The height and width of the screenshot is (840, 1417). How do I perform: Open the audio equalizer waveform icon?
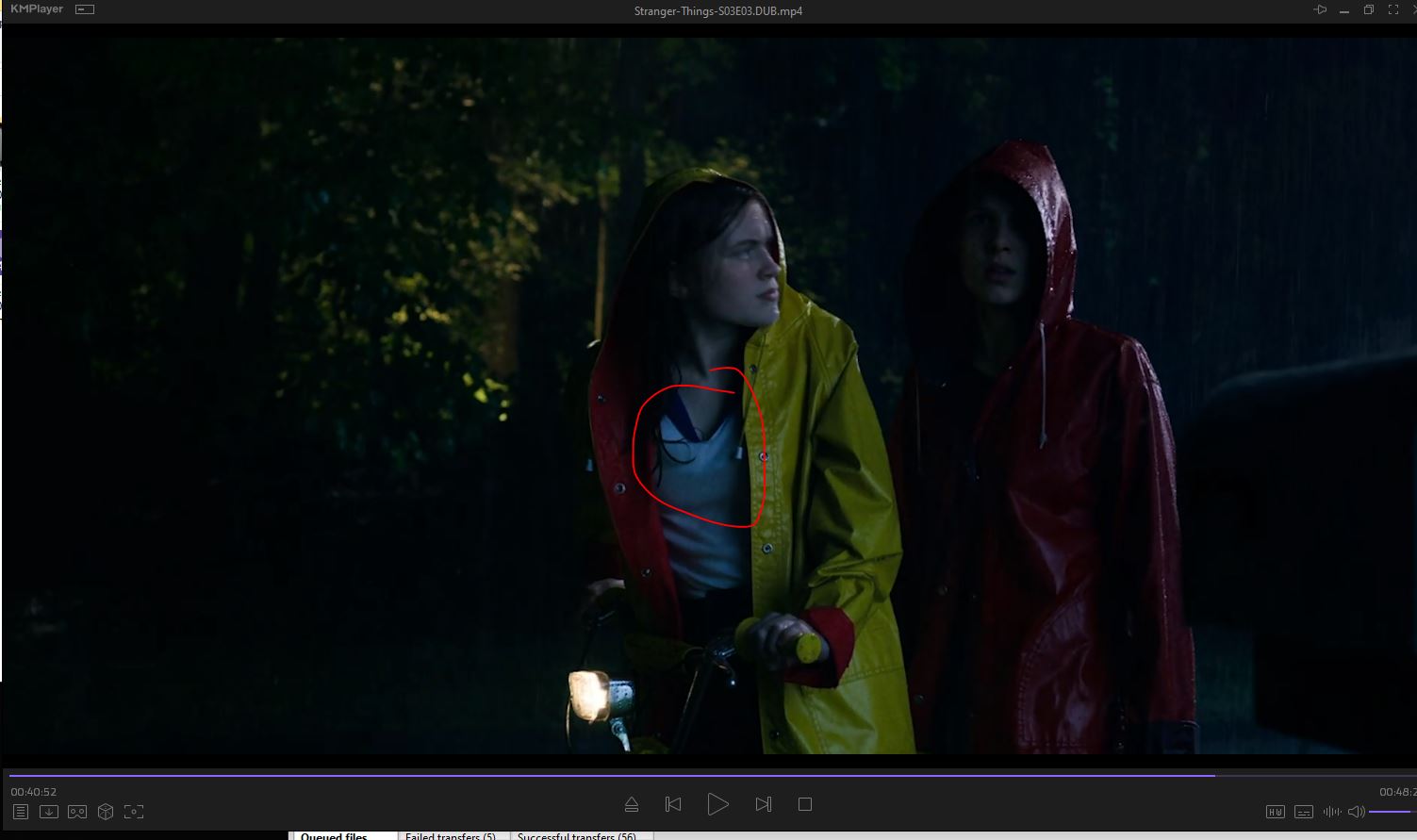click(x=1331, y=812)
